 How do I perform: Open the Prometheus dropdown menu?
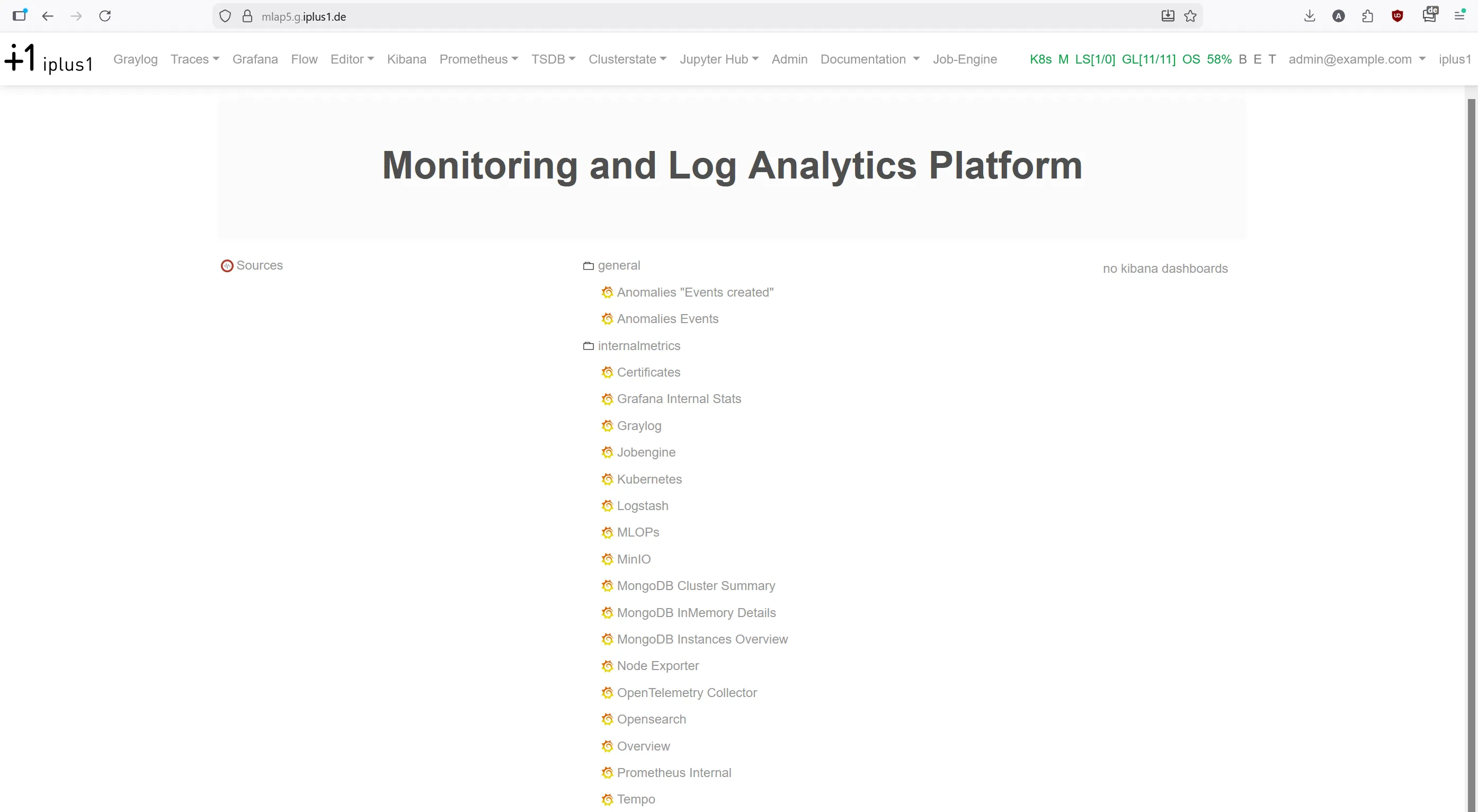[x=478, y=59]
